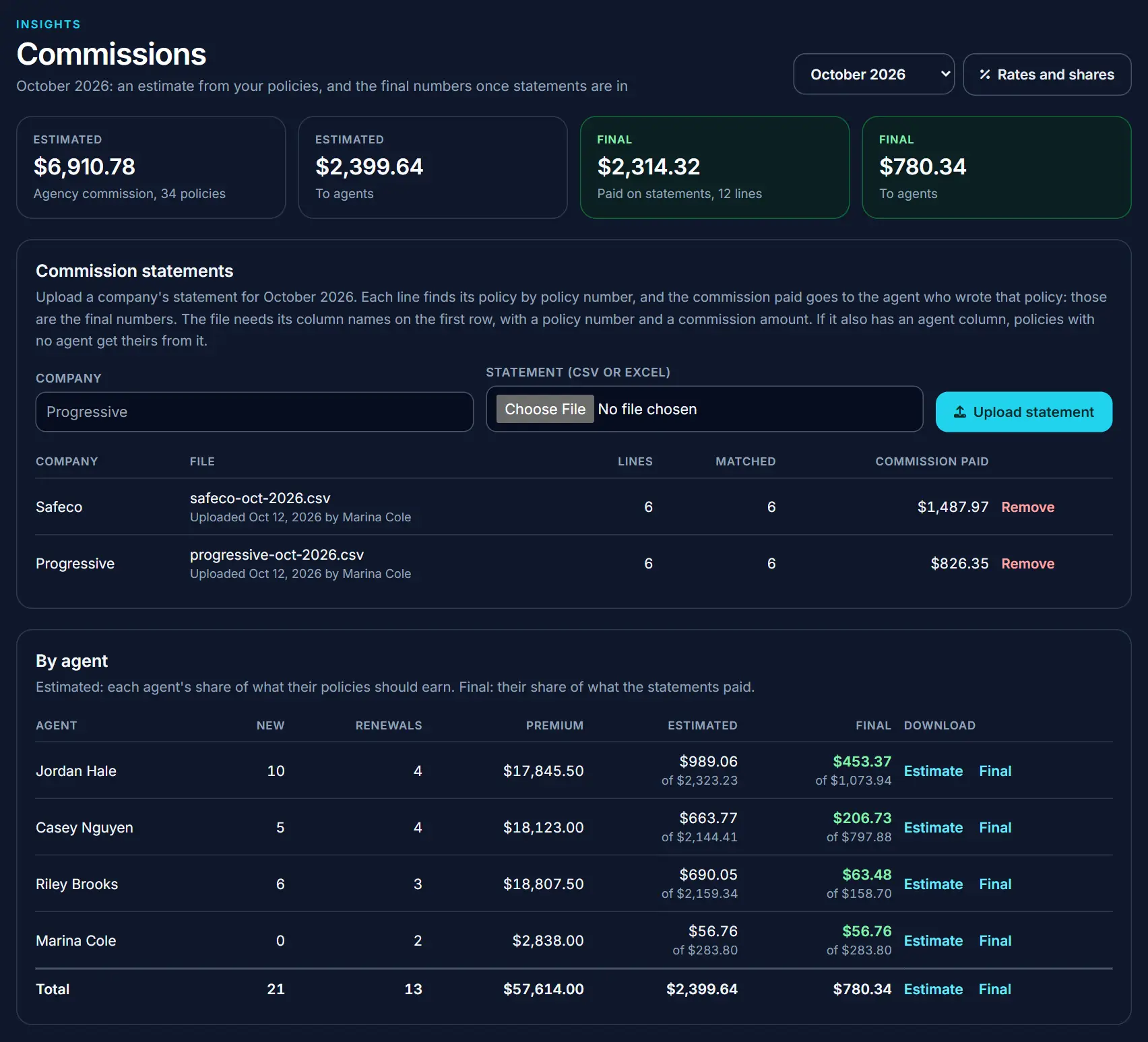This screenshot has width=1148, height=1042.
Task: Download Casey Nguyen's Estimate report
Action: click(x=933, y=827)
